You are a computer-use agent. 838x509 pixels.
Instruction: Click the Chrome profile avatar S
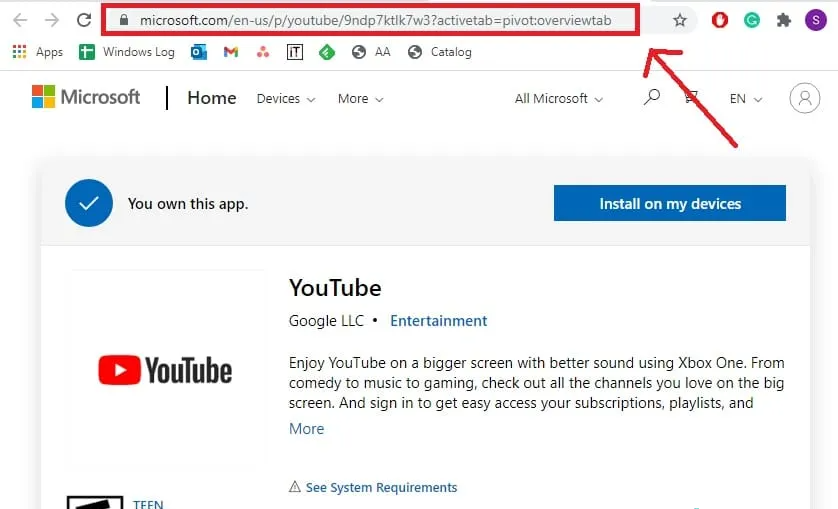pos(816,20)
